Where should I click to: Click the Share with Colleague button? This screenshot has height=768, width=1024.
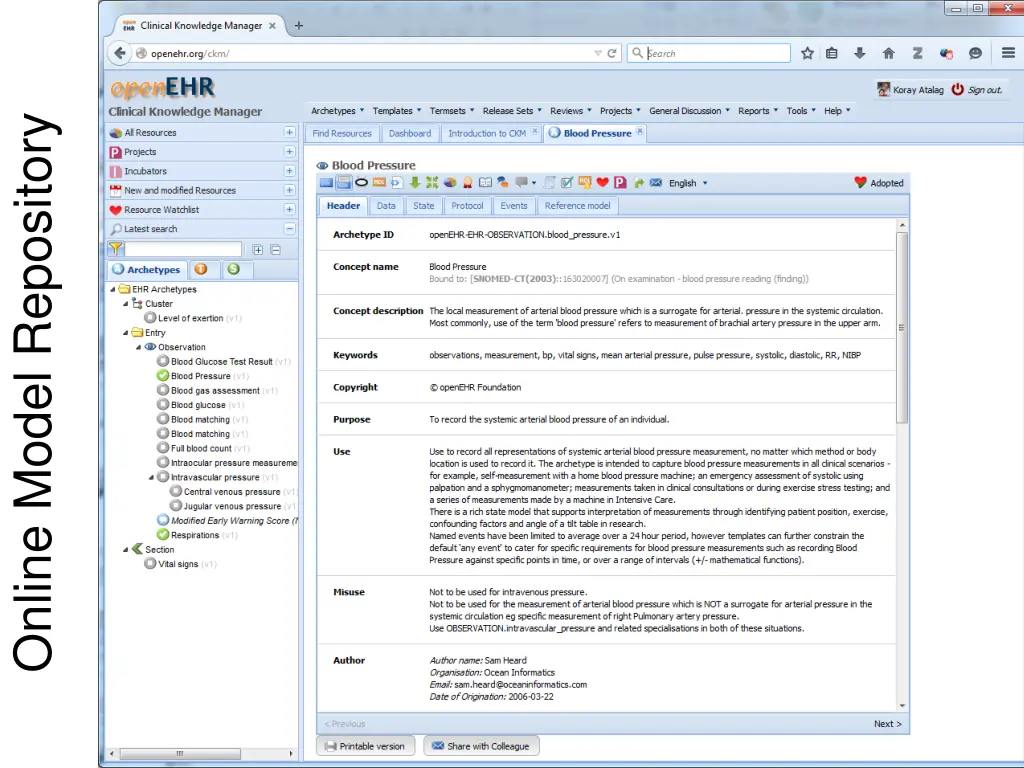481,746
